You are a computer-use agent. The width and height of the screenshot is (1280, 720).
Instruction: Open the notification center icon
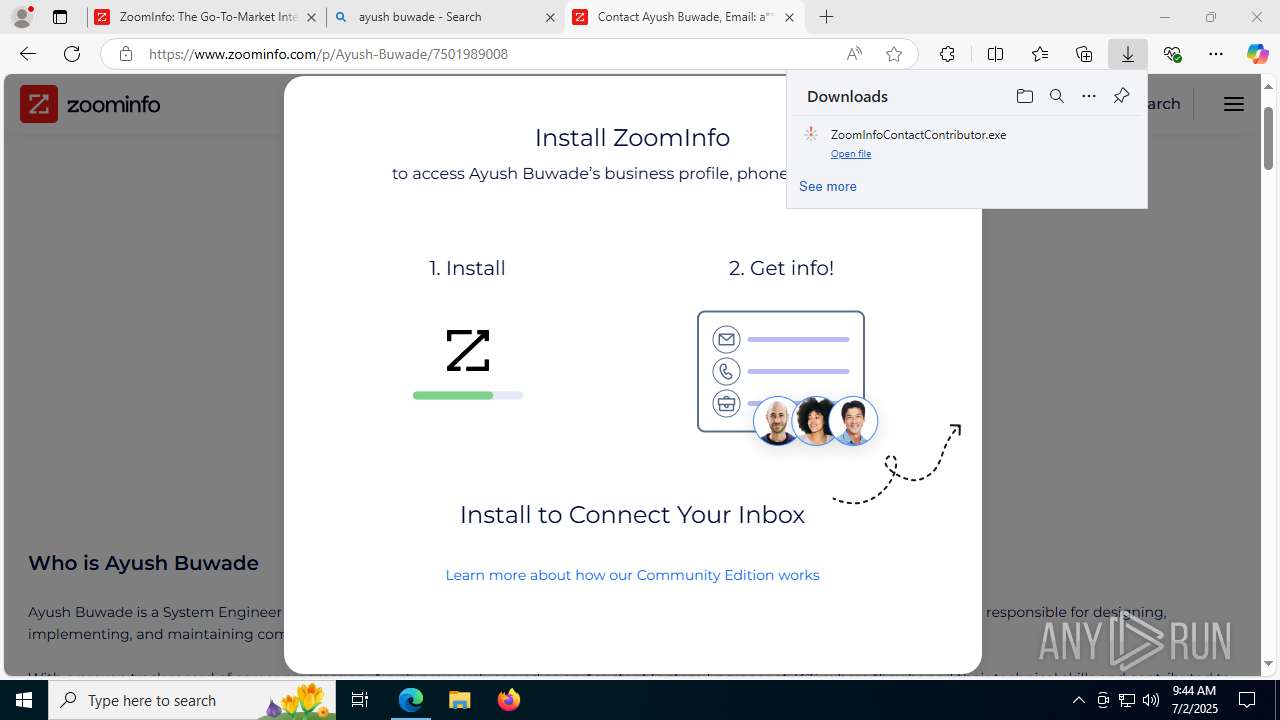coord(1247,700)
